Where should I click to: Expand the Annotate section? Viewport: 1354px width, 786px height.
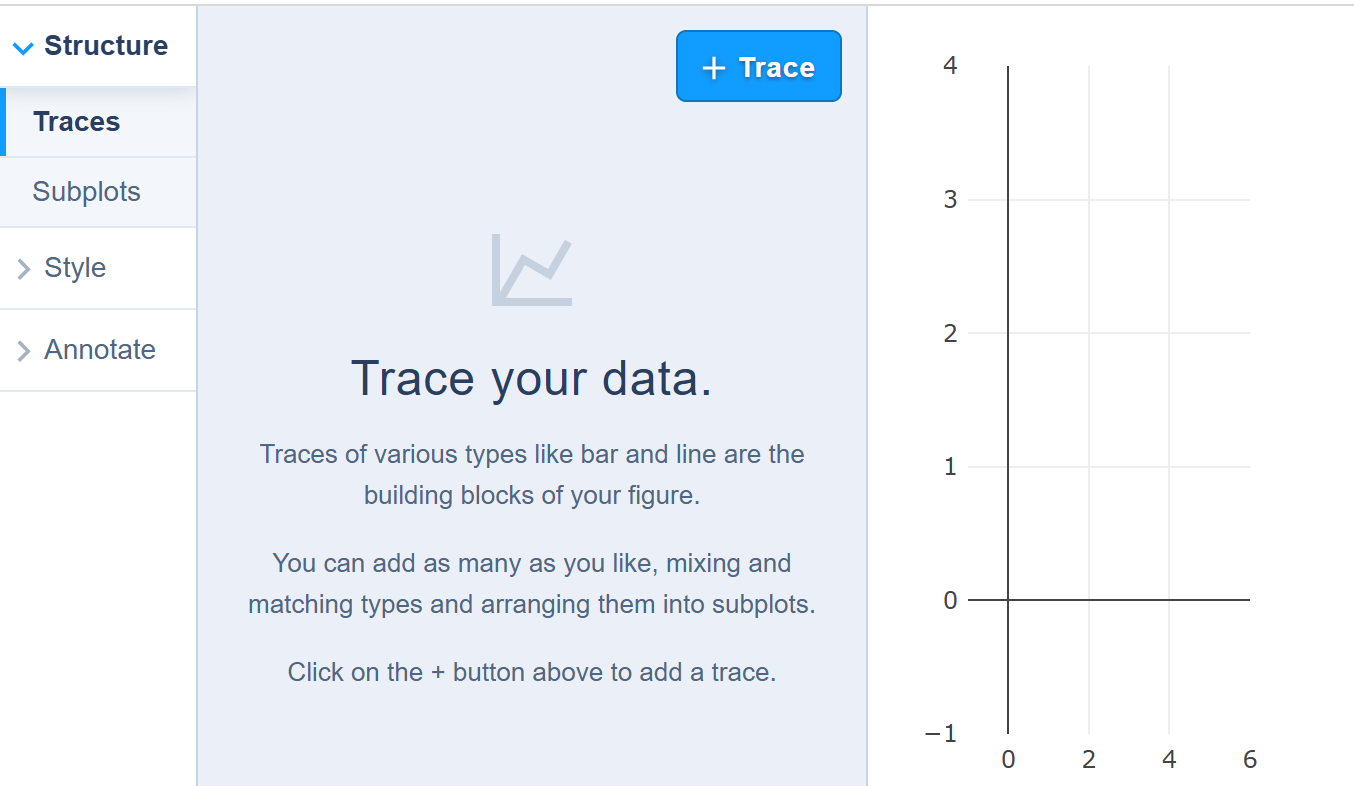[x=100, y=350]
